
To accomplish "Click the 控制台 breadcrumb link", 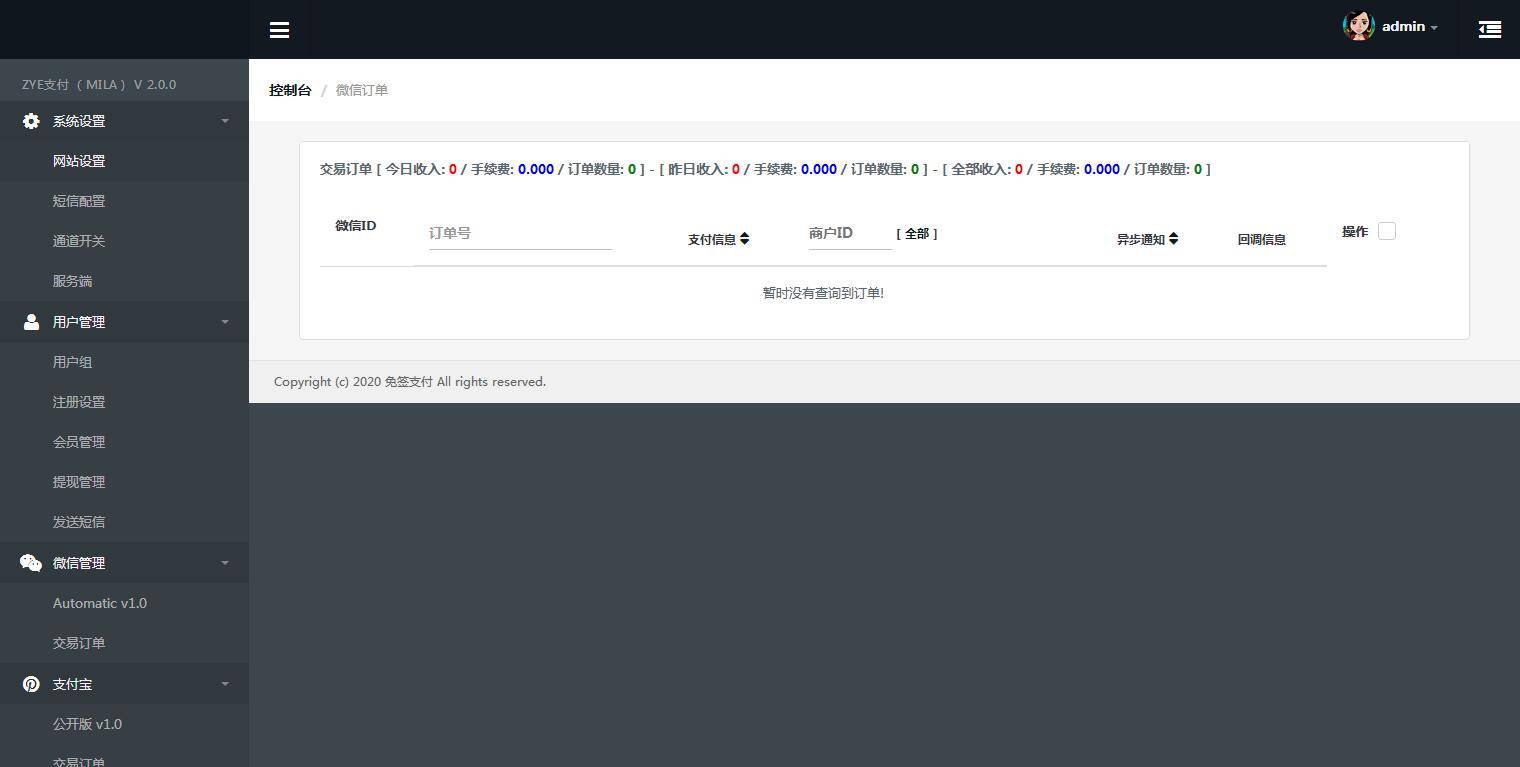I will pyautogui.click(x=290, y=90).
